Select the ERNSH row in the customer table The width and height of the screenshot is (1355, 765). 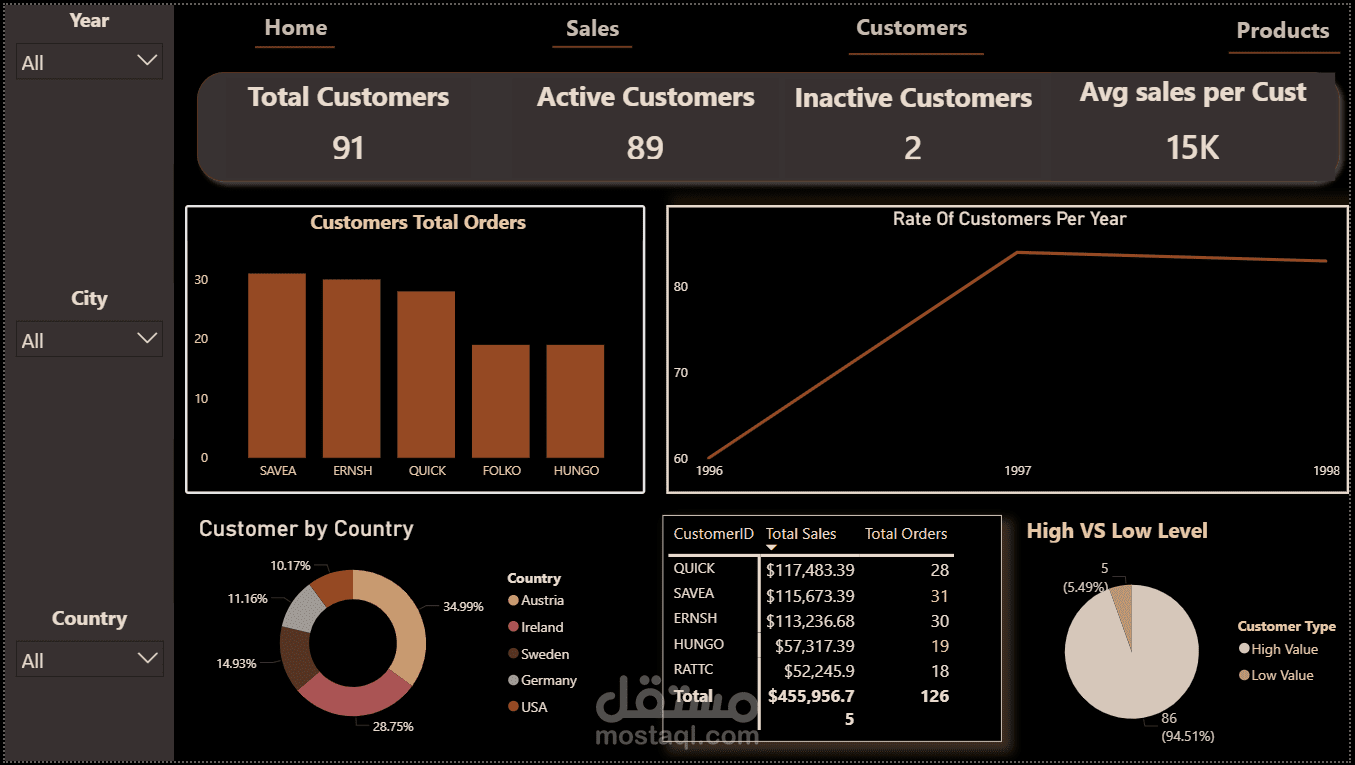click(x=811, y=620)
